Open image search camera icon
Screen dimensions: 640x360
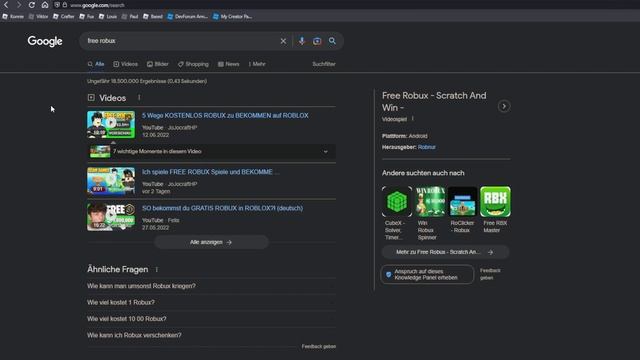pos(317,41)
